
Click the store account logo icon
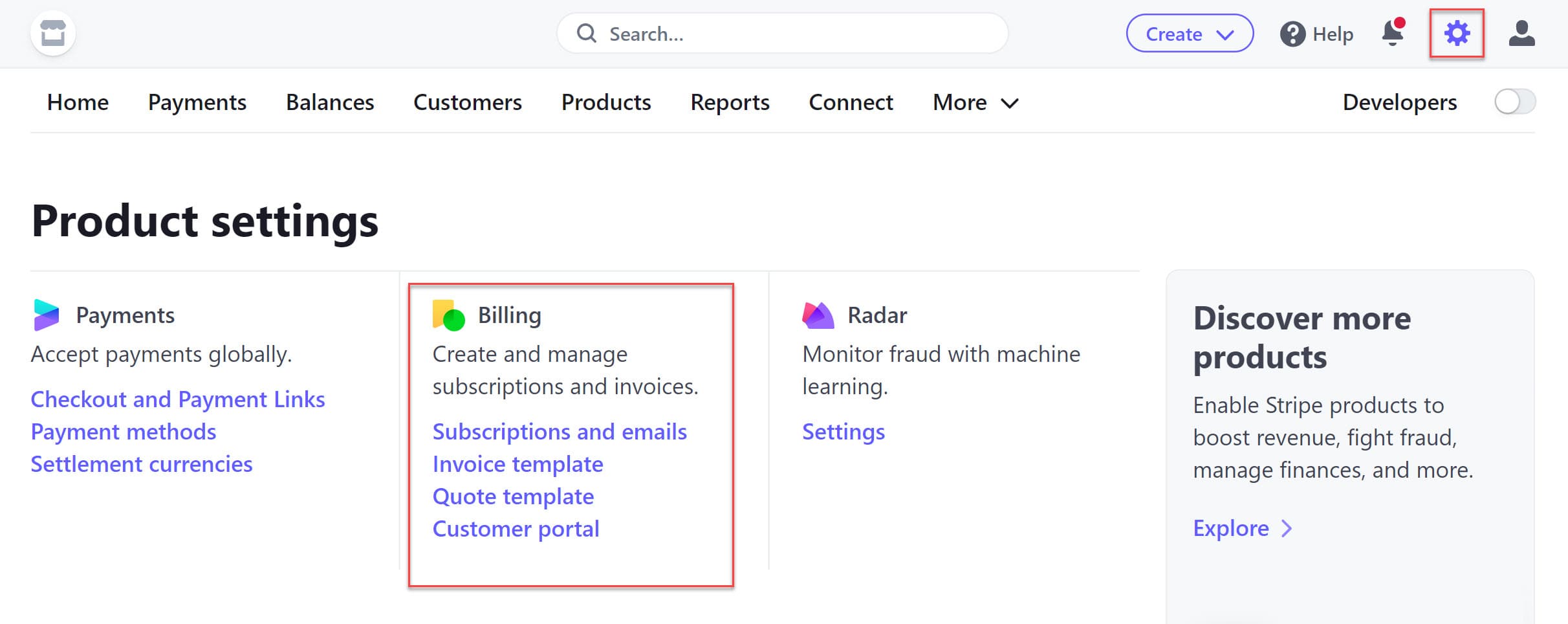[53, 33]
